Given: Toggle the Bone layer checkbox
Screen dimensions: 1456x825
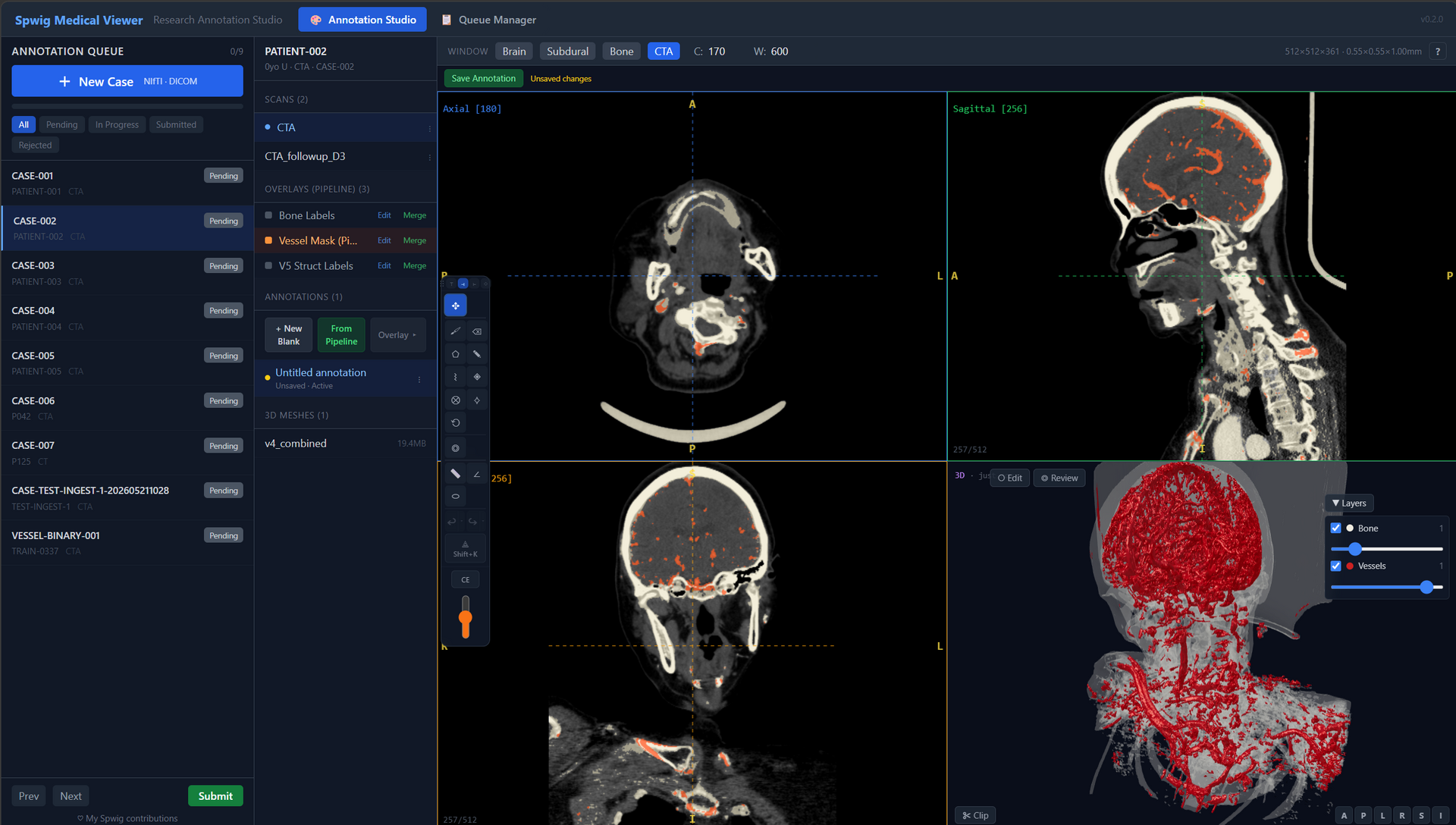Looking at the screenshot, I should coord(1336,529).
